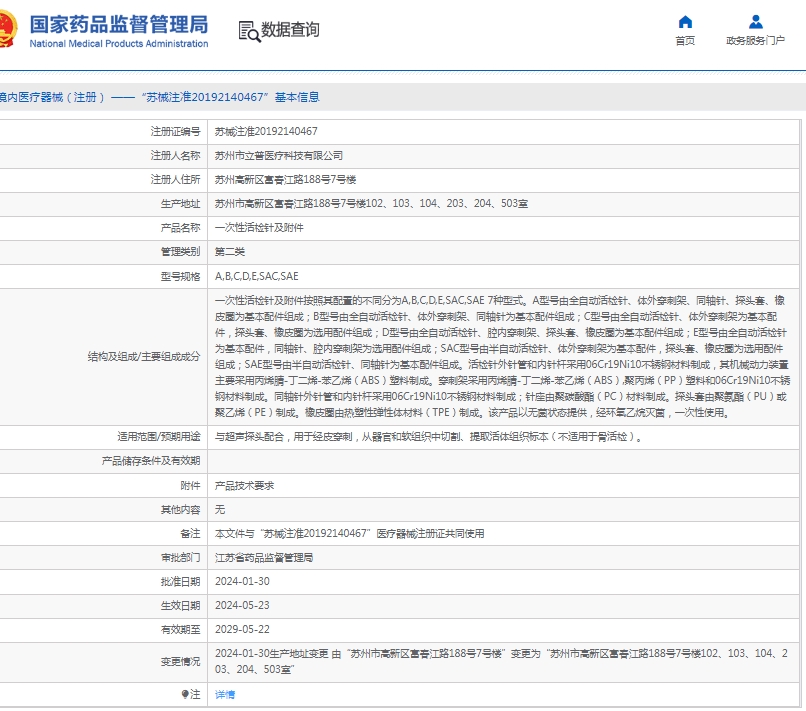Click the 数据查询 search document icon

[250, 31]
